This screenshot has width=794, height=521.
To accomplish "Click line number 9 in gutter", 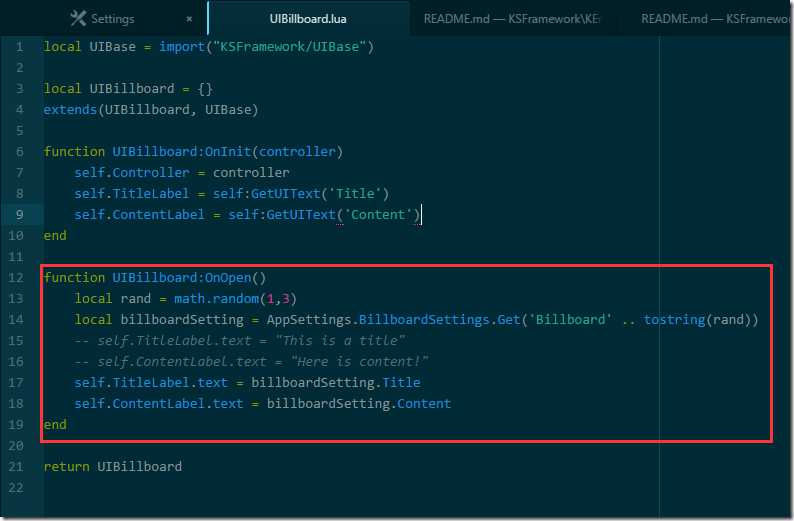I will click(x=19, y=215).
